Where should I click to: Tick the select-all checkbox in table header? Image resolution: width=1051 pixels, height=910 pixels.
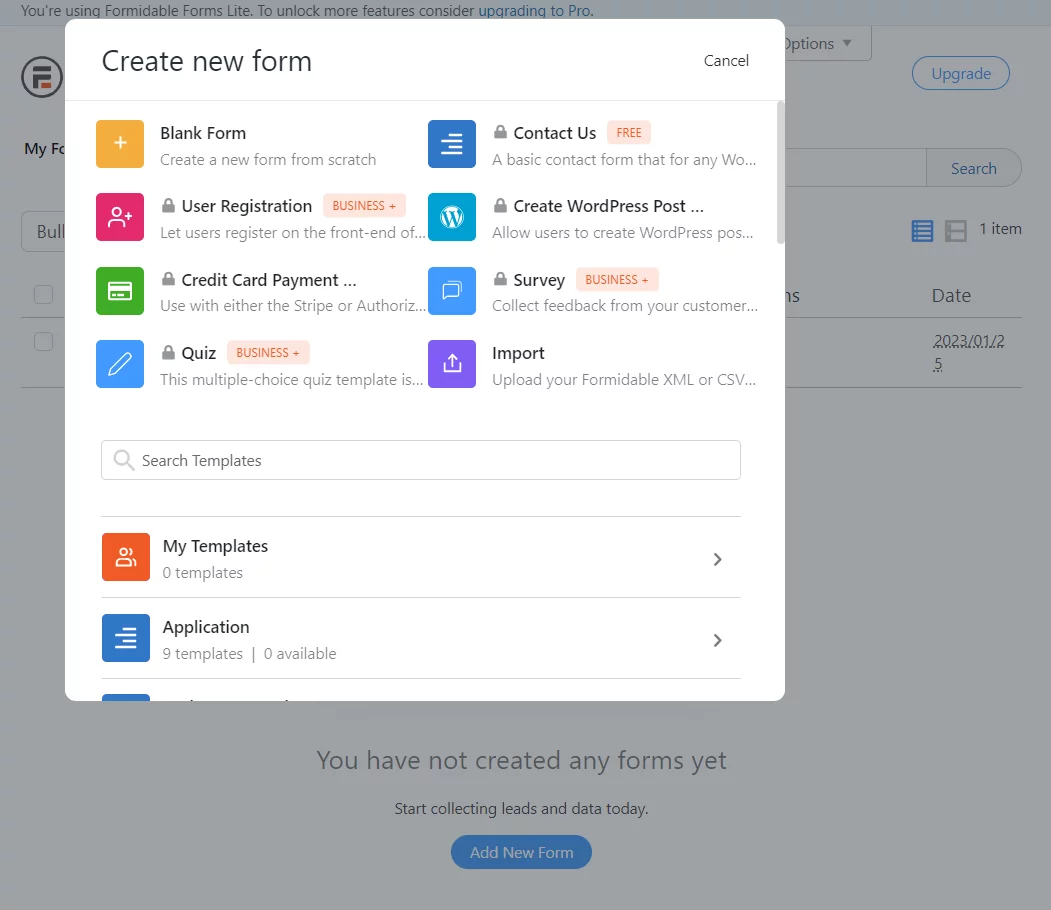pos(44,294)
